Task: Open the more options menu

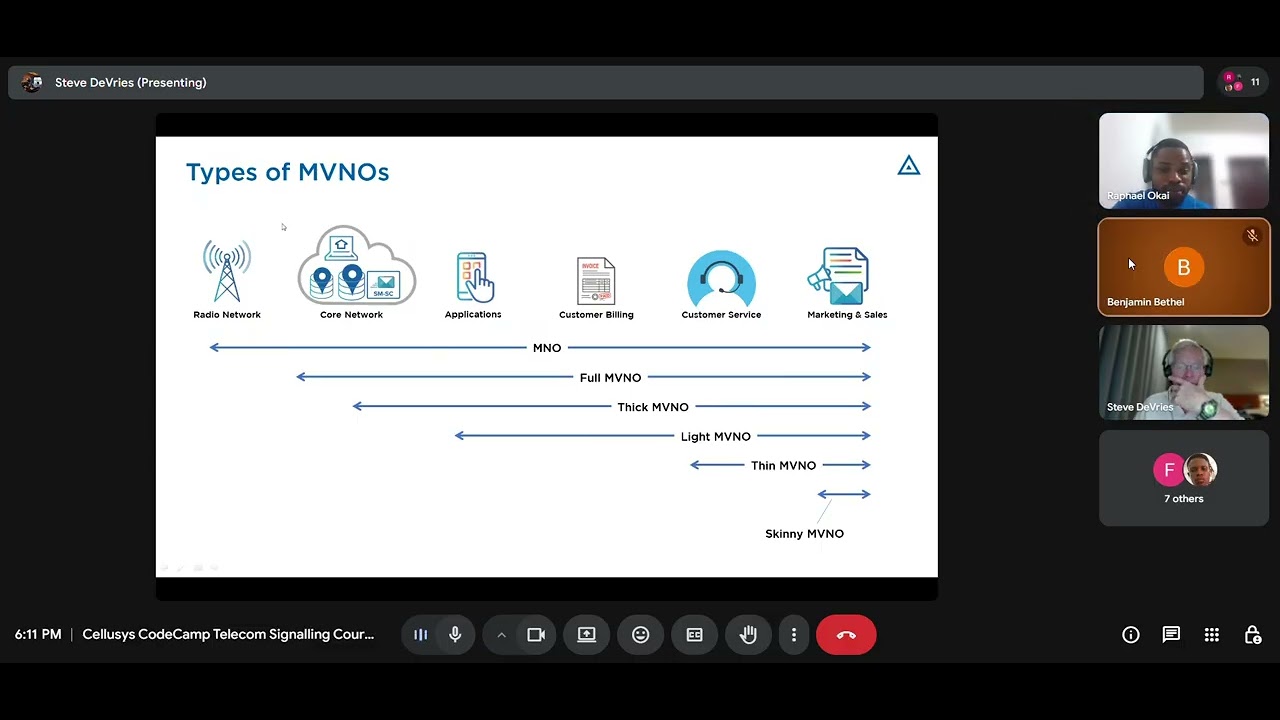Action: pos(794,635)
